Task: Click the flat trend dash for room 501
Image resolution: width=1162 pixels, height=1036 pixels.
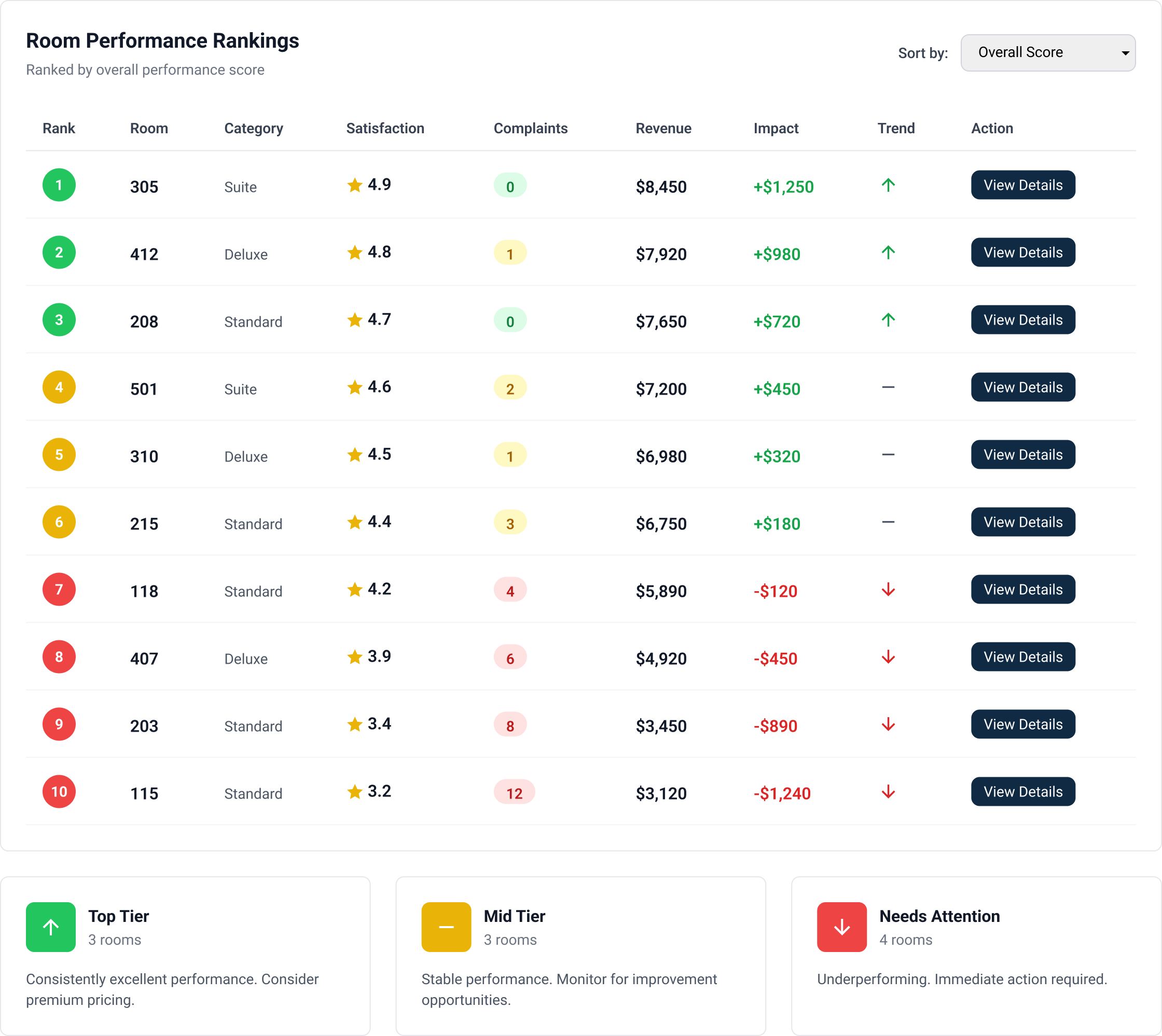Action: pyautogui.click(x=888, y=387)
